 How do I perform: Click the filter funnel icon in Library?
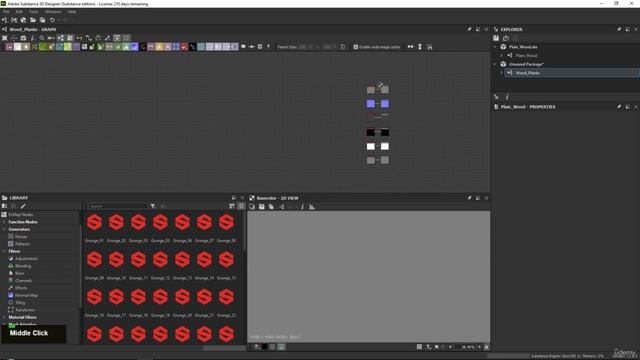click(153, 206)
